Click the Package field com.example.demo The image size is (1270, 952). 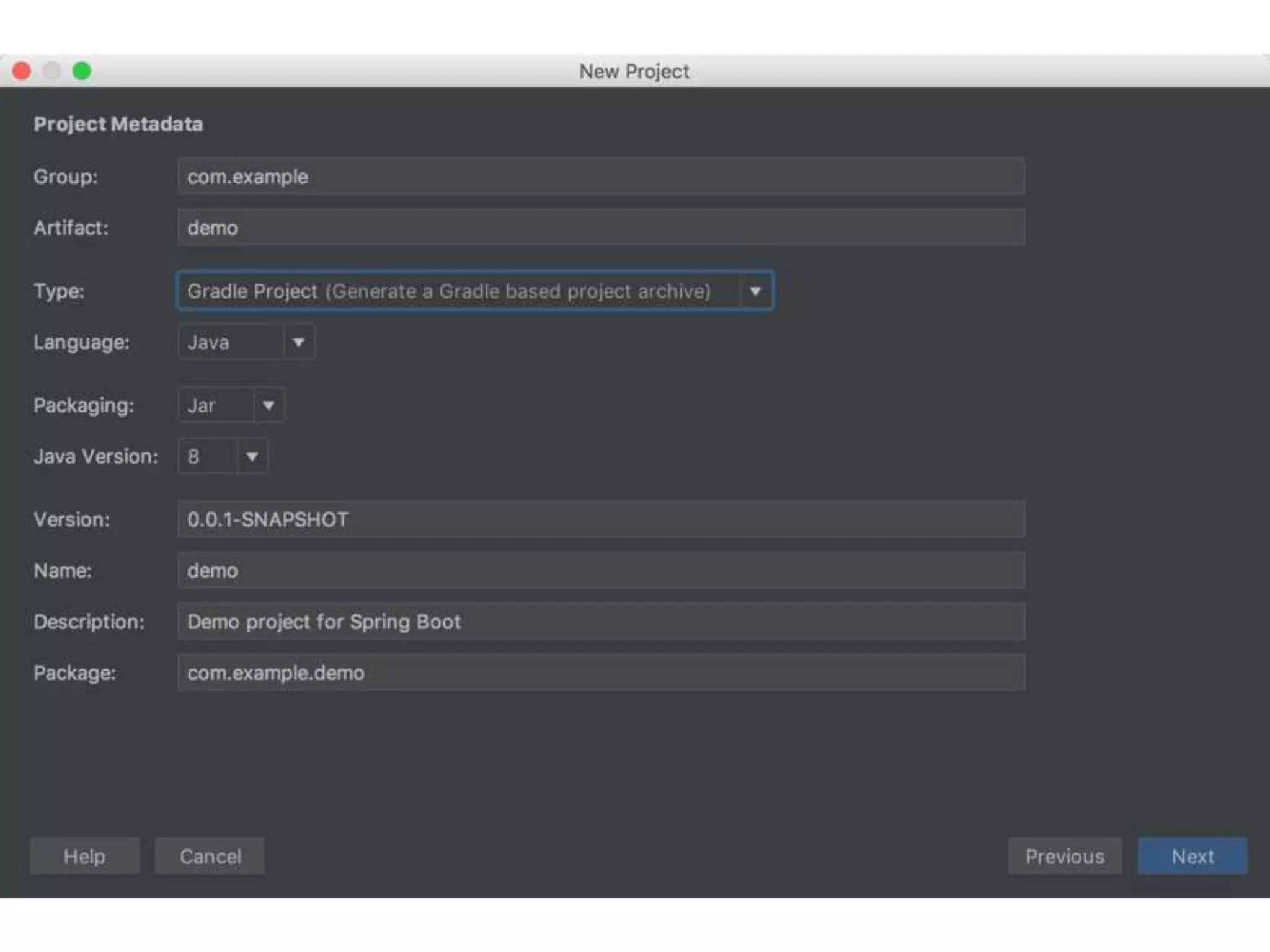tap(600, 672)
